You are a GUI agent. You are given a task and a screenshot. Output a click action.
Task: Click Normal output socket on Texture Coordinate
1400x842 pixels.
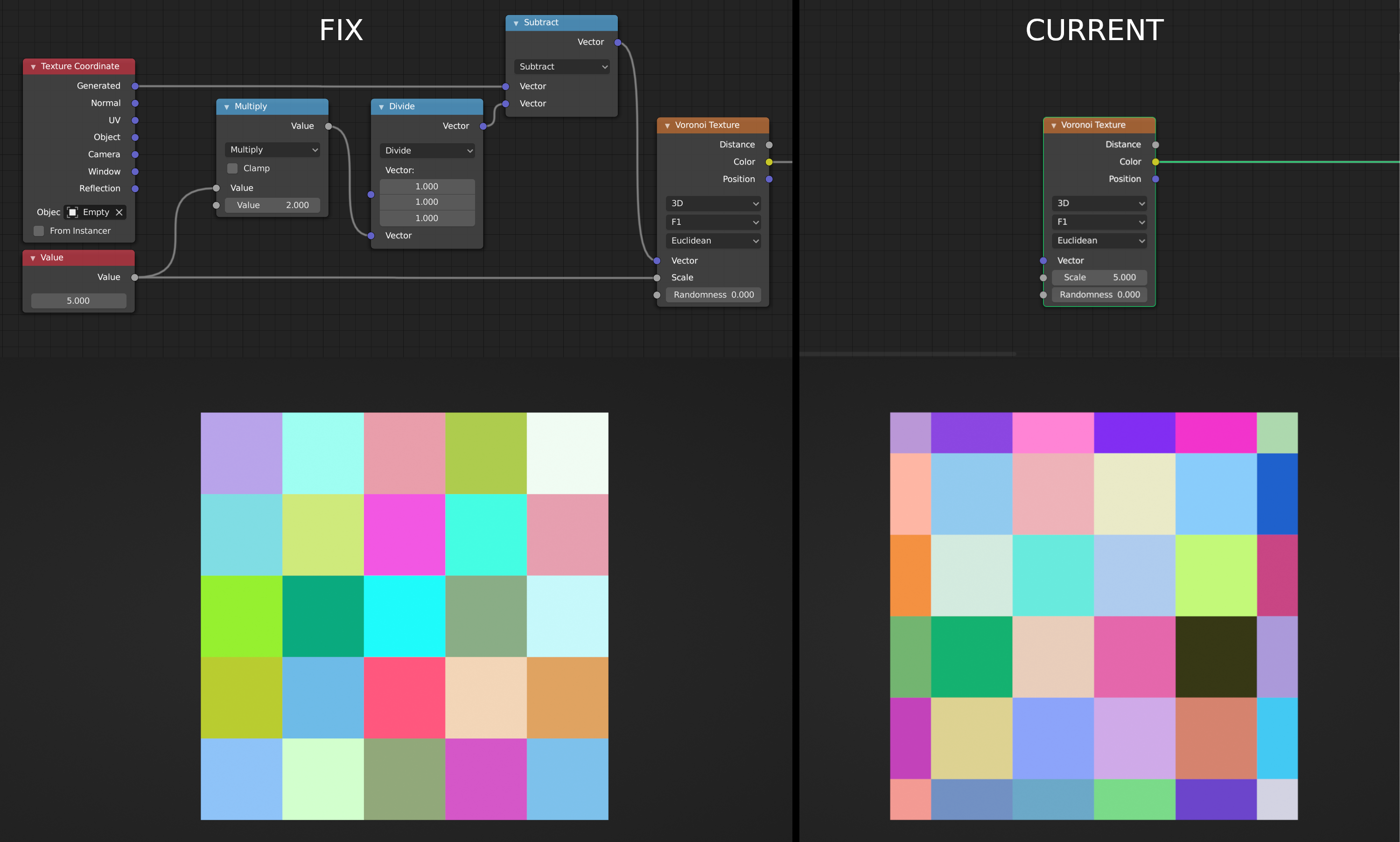135,103
